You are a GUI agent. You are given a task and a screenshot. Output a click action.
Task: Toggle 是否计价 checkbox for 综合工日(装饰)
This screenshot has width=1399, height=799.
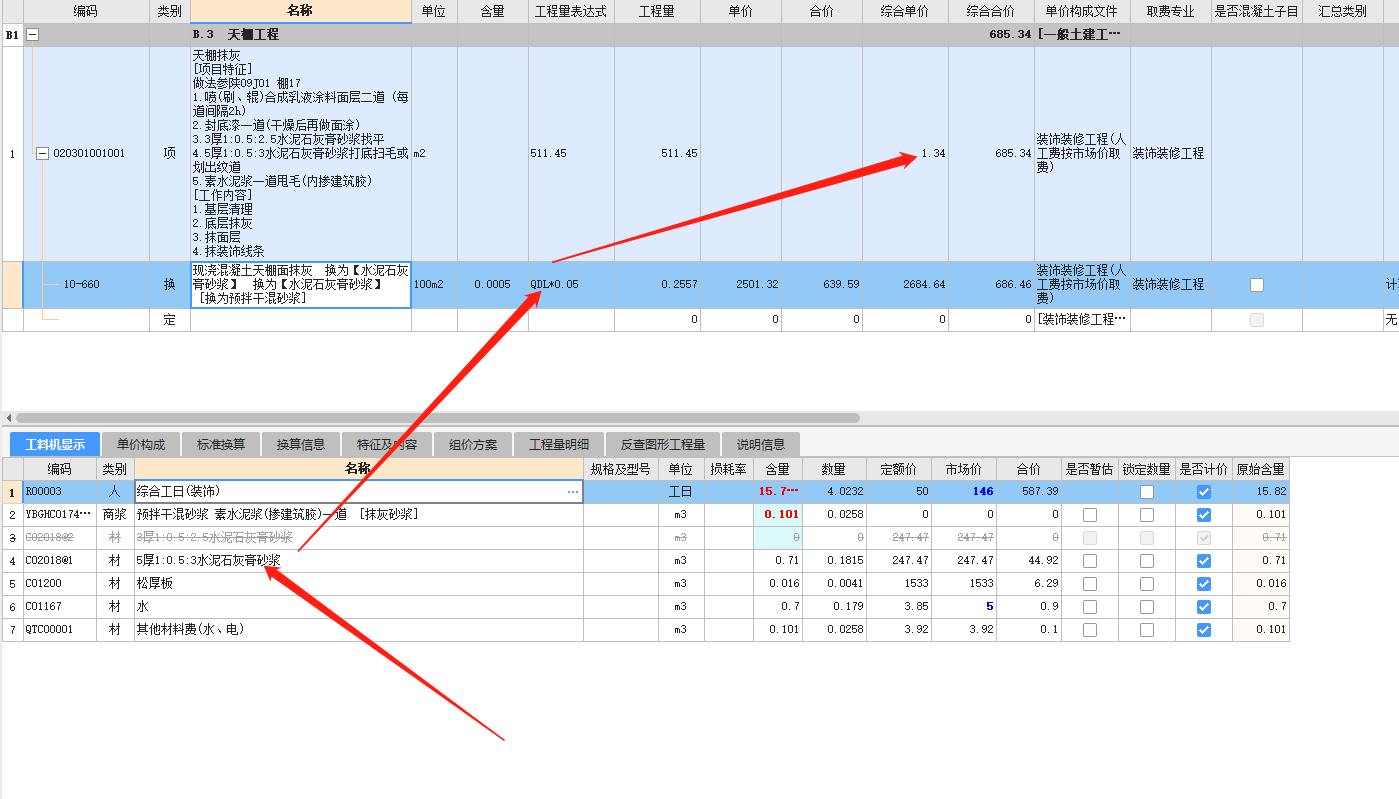coord(1204,492)
